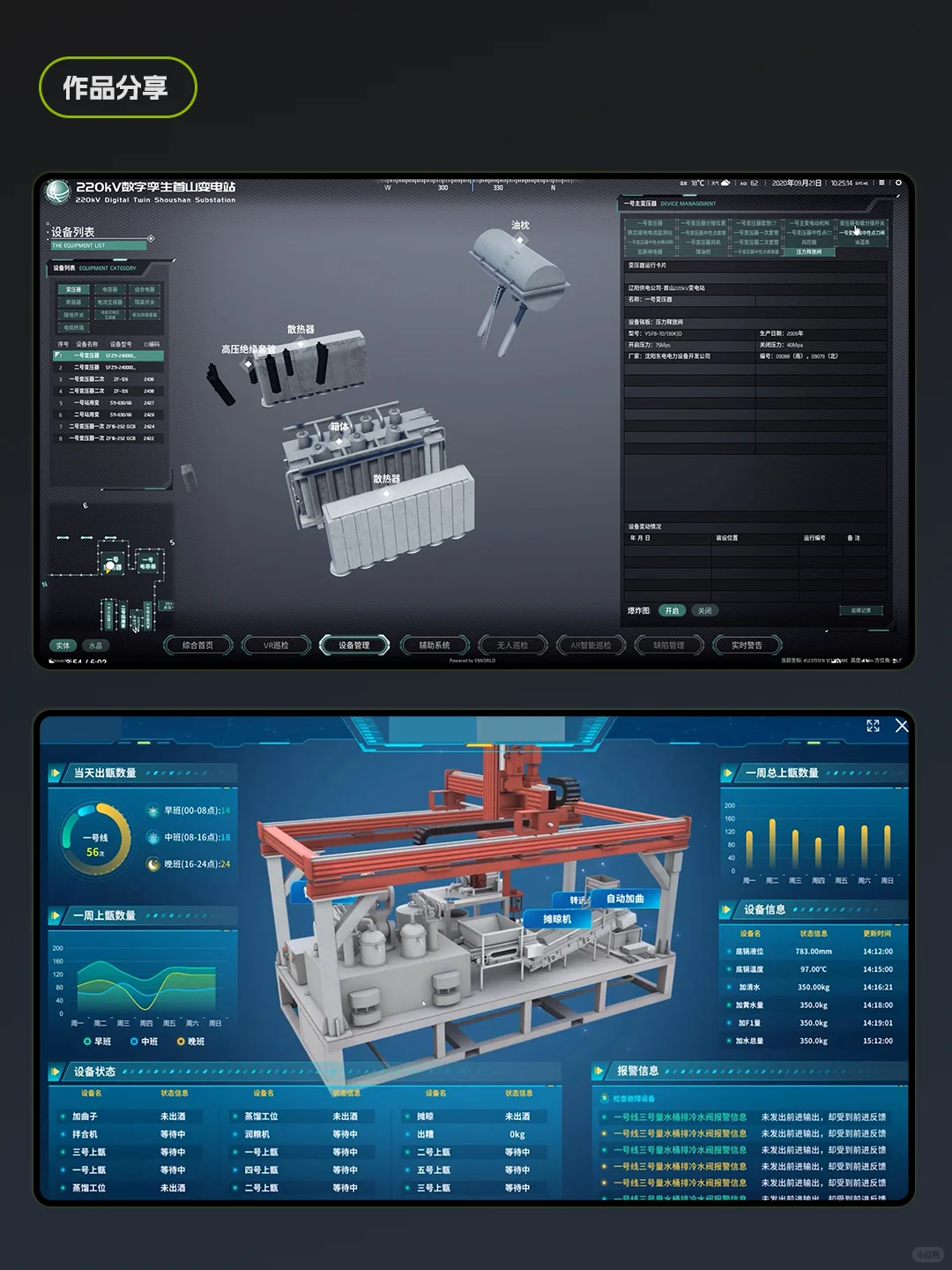This screenshot has width=952, height=1270.
Task: Click the arrow icon beside 一周总上甑数量
Action: 728,773
